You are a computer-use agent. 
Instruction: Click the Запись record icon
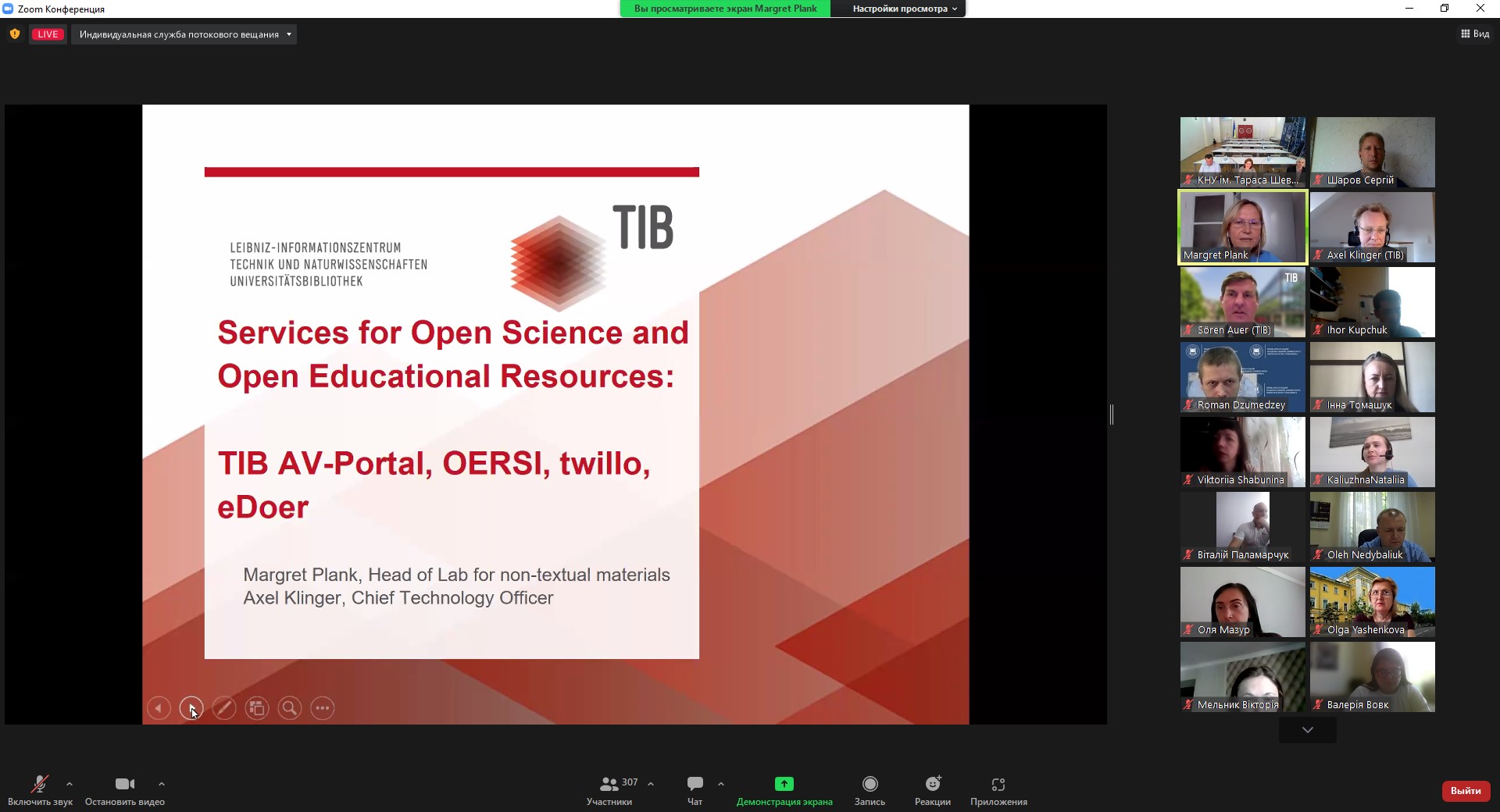coord(870,784)
